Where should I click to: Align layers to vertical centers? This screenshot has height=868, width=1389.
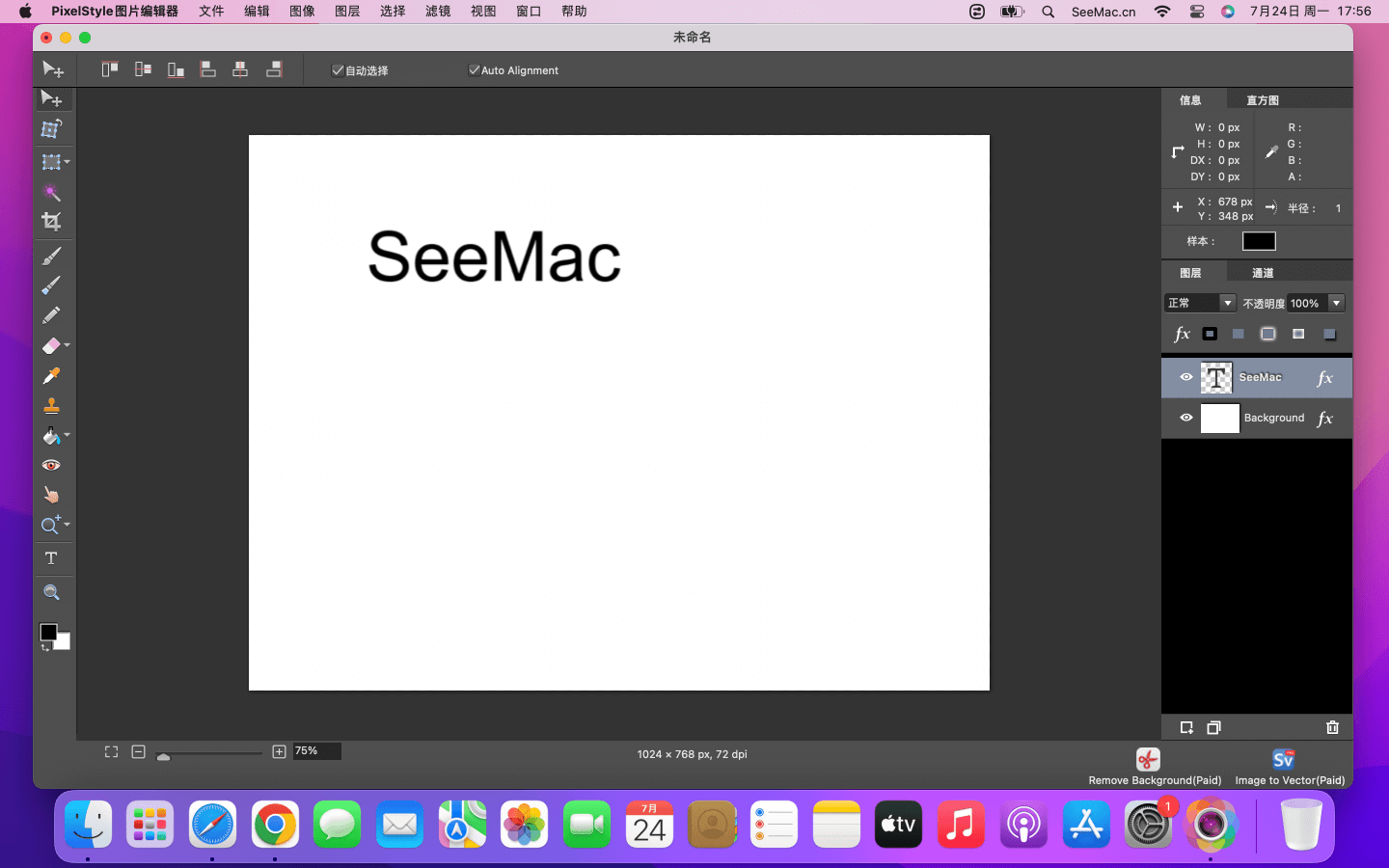click(x=143, y=69)
